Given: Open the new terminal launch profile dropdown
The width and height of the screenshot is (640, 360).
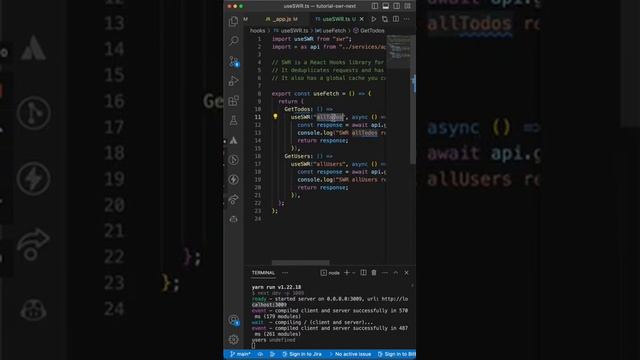Looking at the screenshot, I should pos(353,273).
